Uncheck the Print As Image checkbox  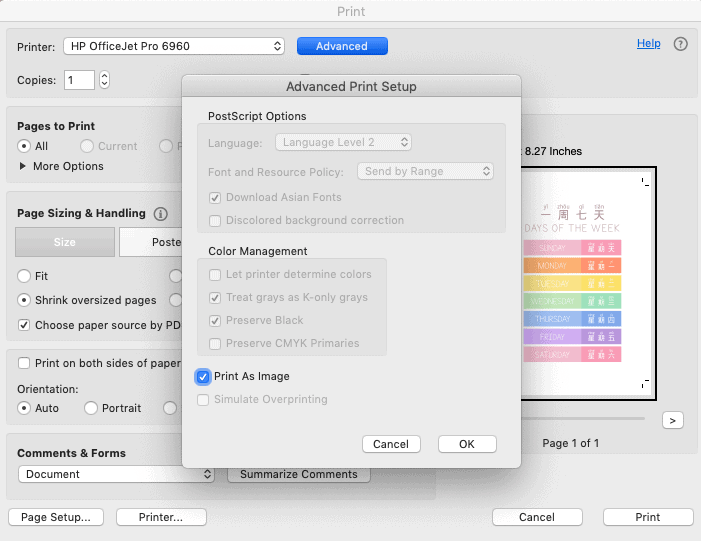pyautogui.click(x=203, y=377)
